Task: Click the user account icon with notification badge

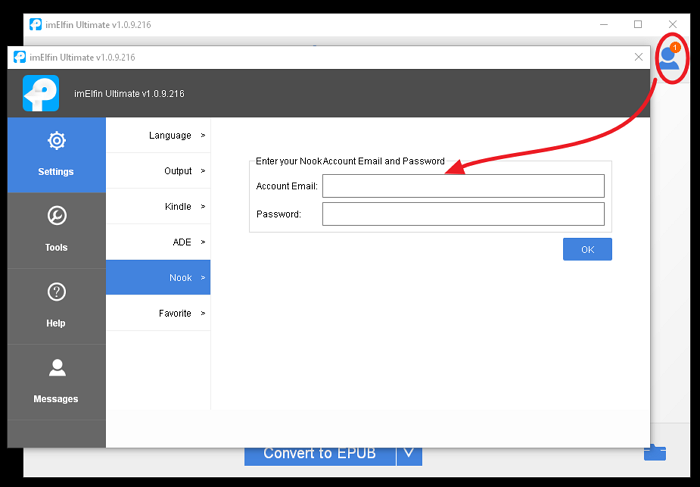Action: point(670,58)
